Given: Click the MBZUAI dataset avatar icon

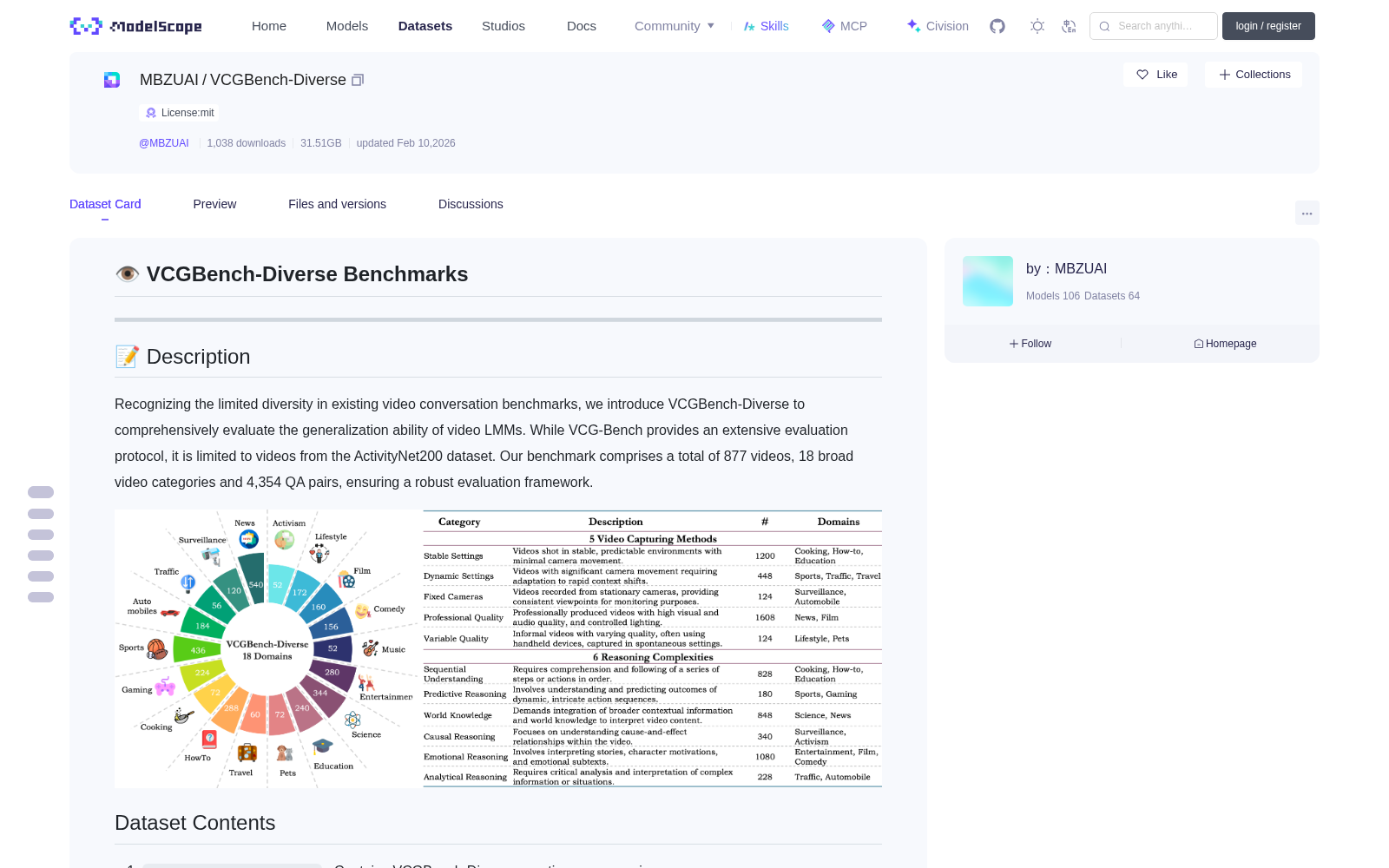Looking at the screenshot, I should click(x=112, y=80).
